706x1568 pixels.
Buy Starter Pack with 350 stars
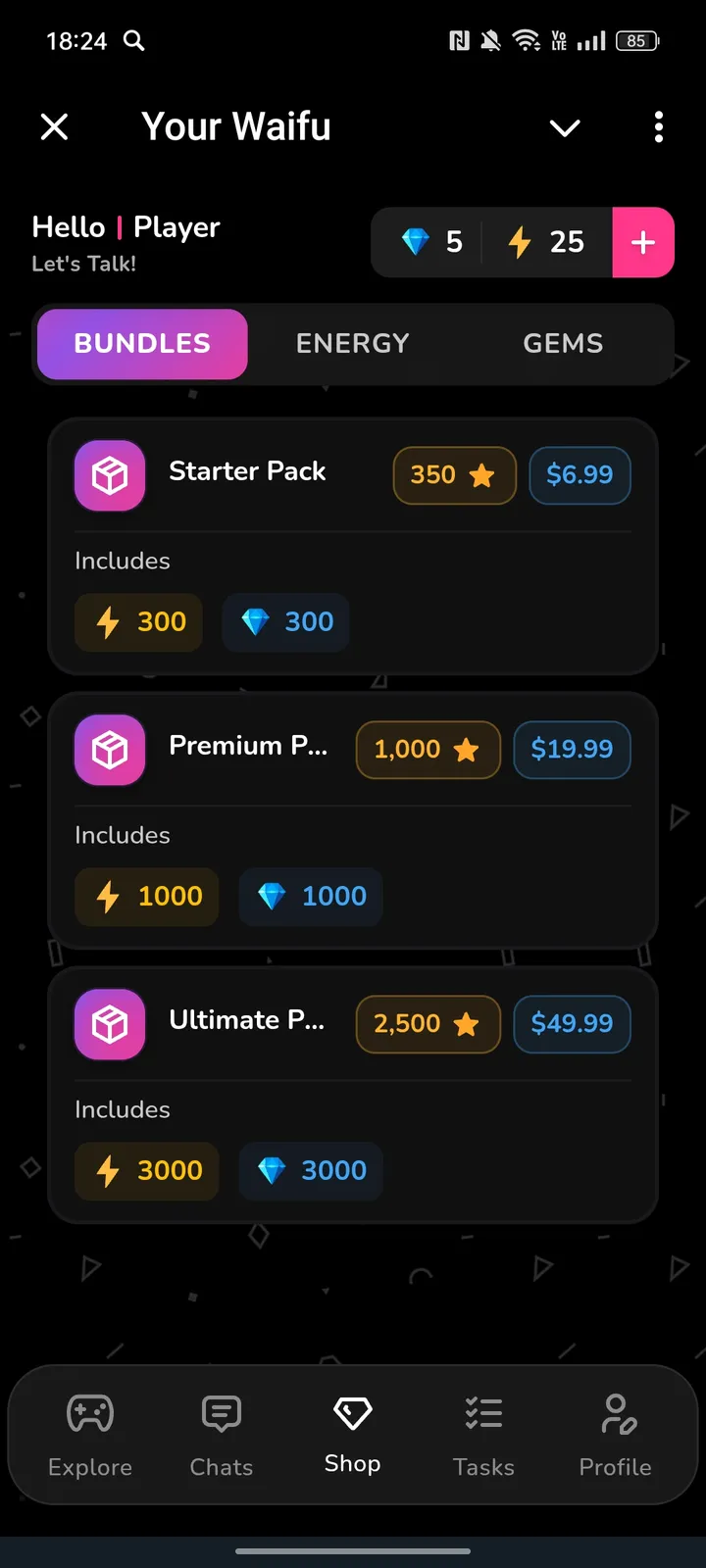454,475
